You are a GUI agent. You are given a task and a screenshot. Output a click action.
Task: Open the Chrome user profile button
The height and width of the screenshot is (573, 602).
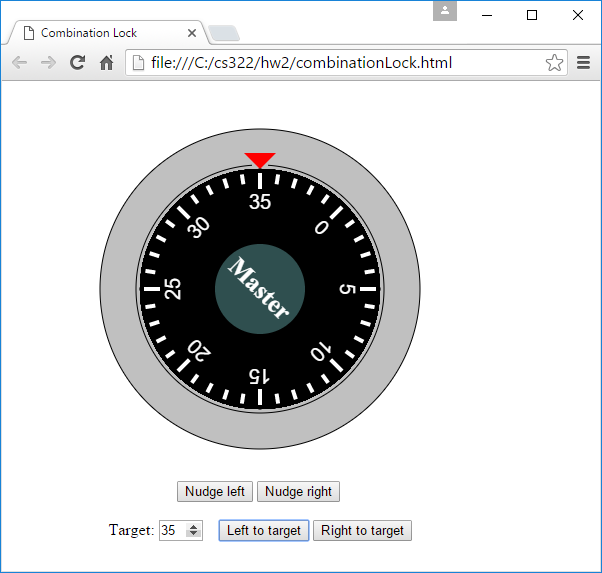pos(445,10)
